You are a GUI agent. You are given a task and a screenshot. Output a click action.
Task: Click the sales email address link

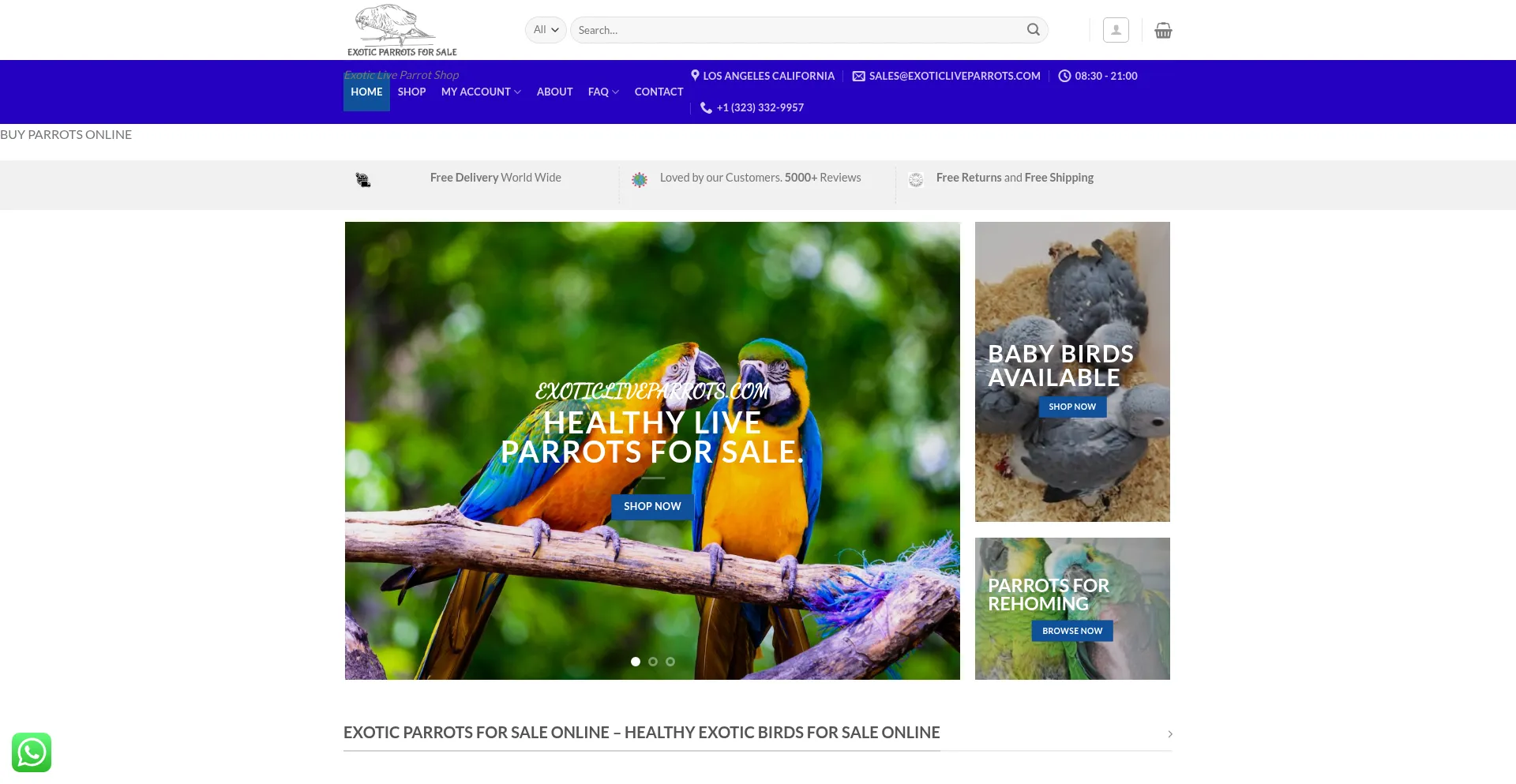955,76
